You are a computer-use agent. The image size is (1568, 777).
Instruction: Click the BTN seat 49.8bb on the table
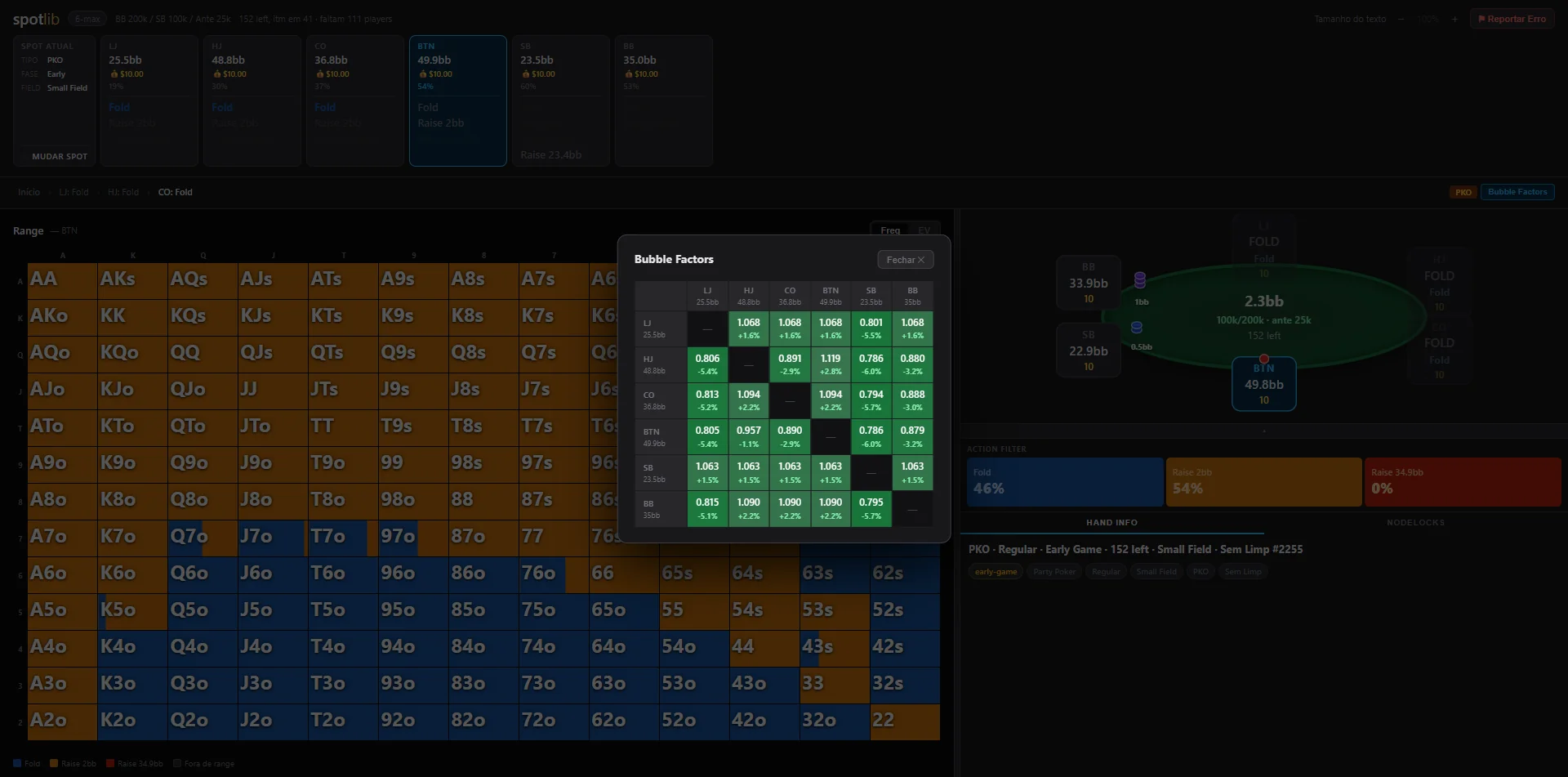[x=1263, y=384]
